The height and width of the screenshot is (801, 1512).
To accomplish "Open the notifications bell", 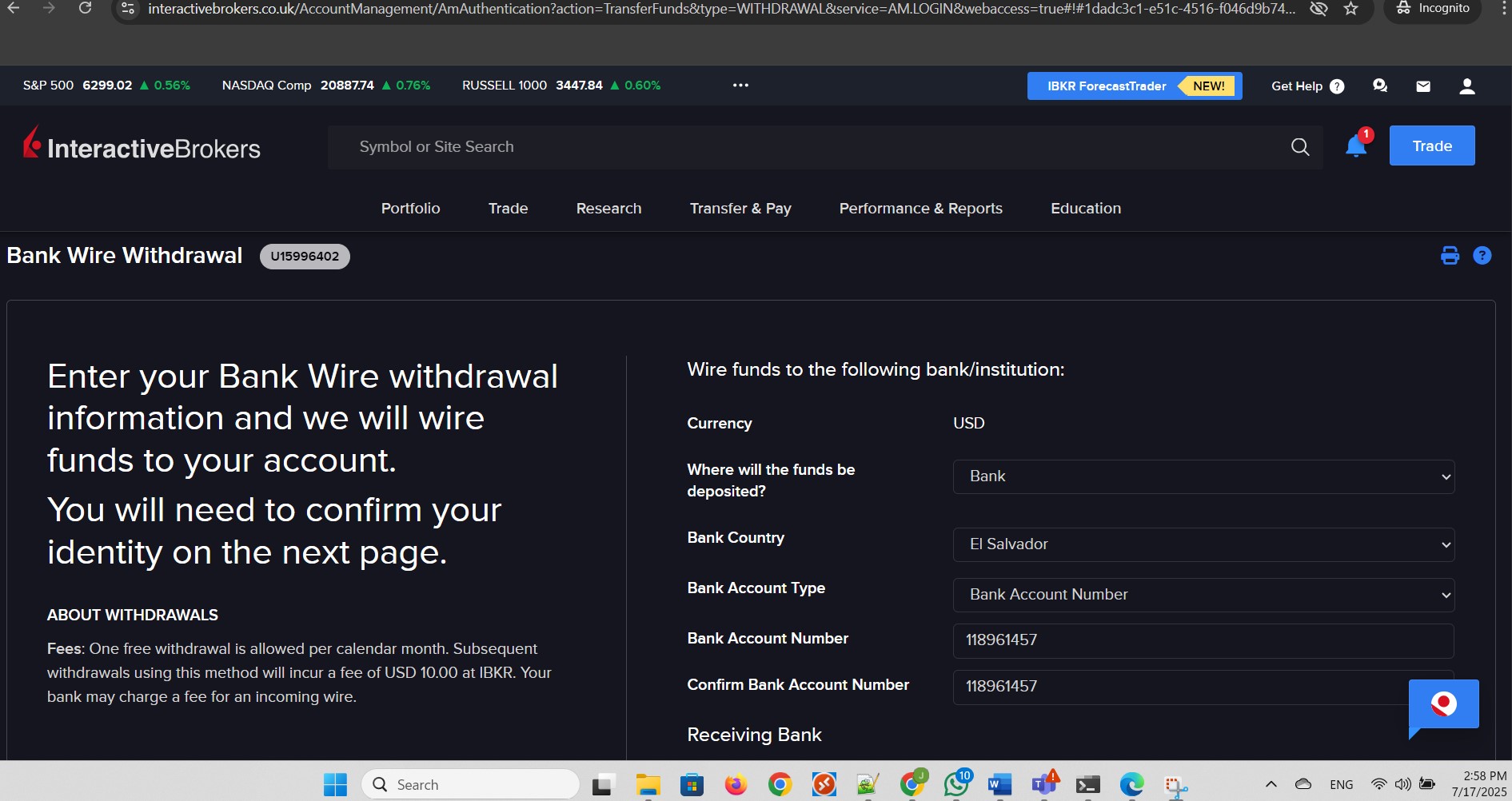I will pyautogui.click(x=1357, y=145).
